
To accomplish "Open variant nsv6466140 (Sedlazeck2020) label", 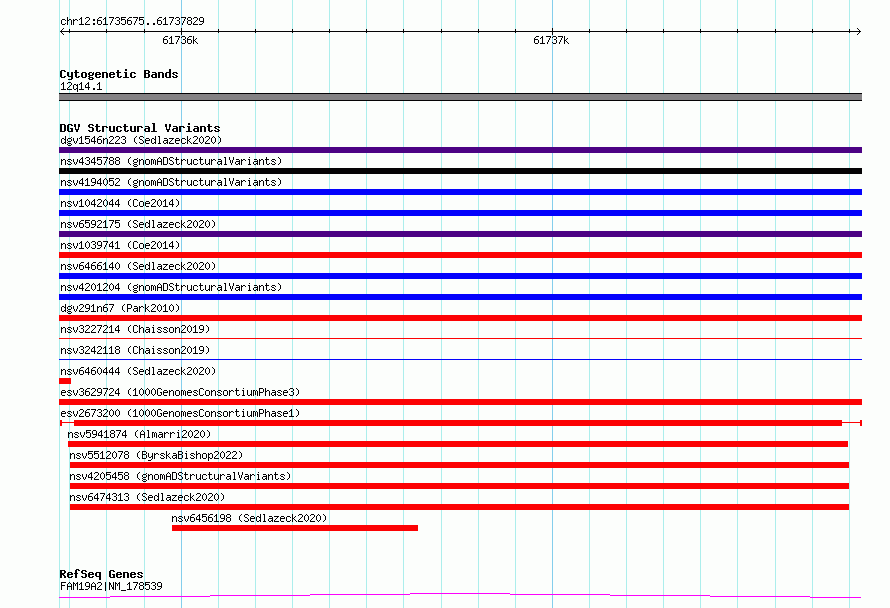I will [138, 266].
